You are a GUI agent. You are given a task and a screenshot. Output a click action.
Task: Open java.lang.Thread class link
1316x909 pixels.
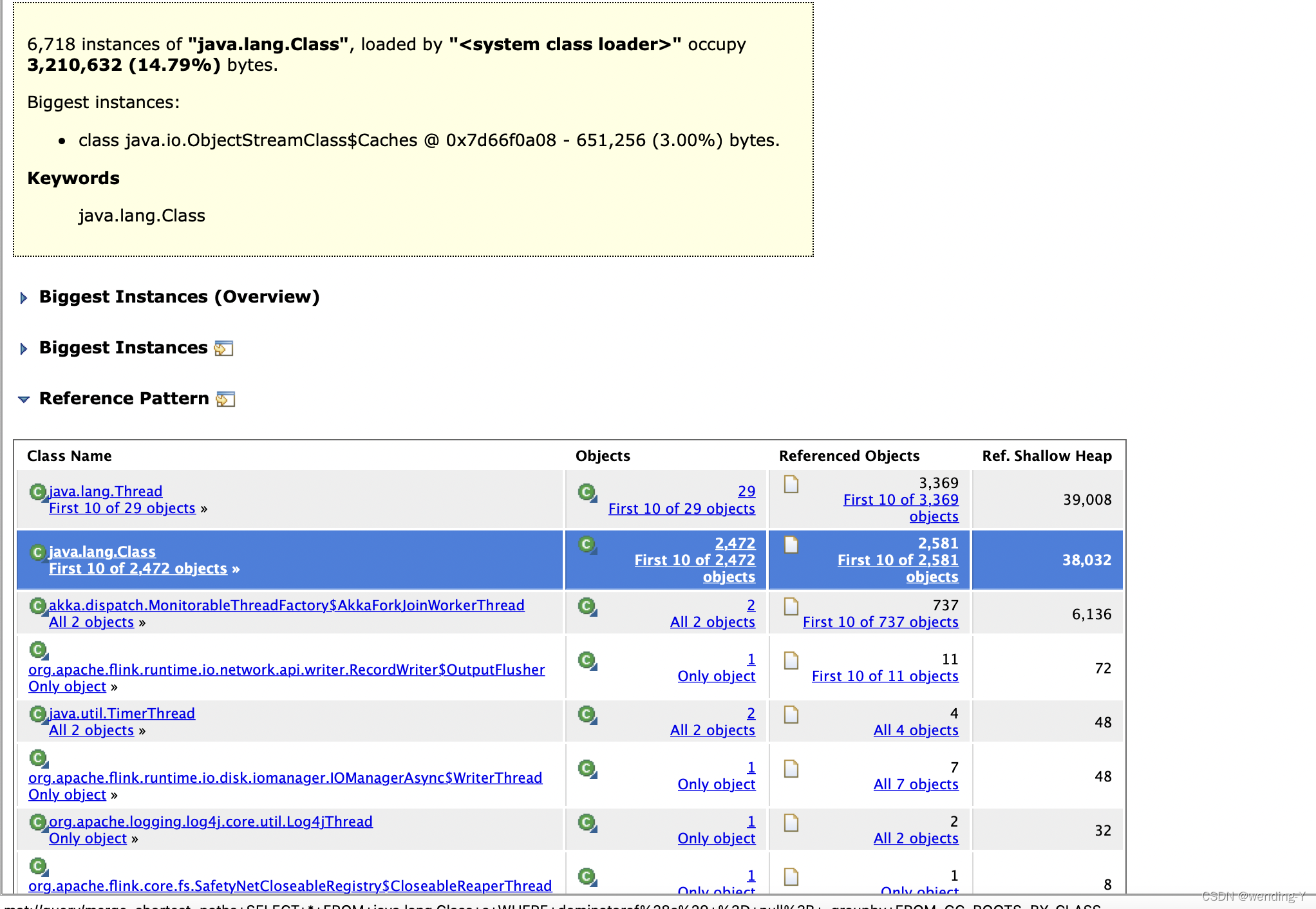106,491
